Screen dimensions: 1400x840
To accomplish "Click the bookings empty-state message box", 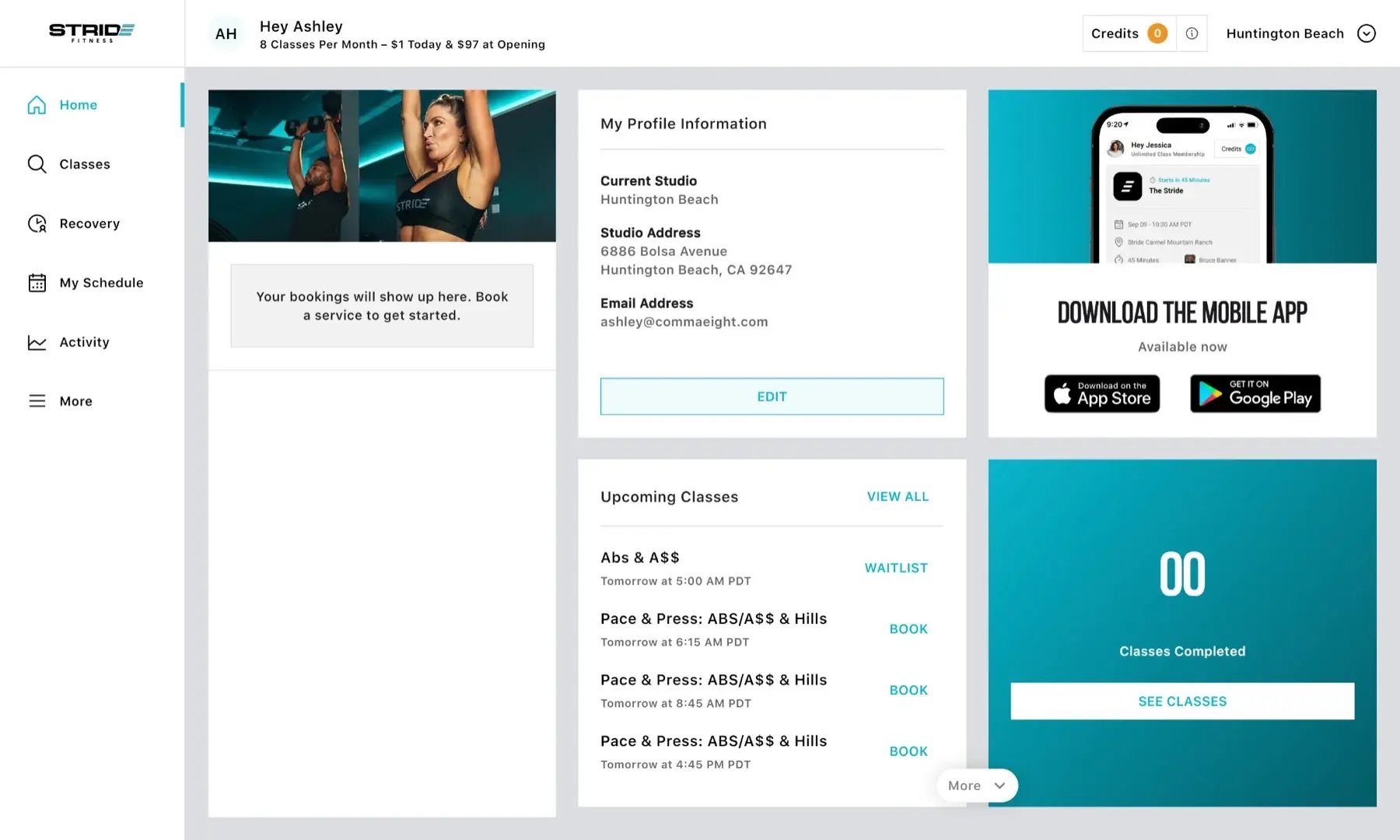I will tap(382, 306).
